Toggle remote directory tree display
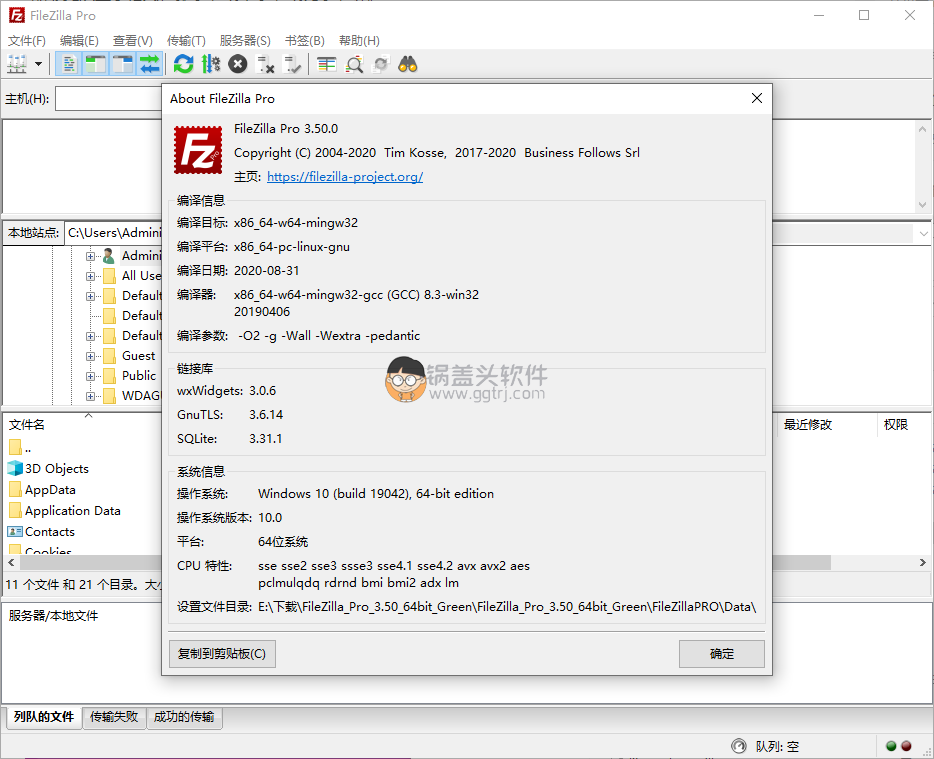This screenshot has height=759, width=934. [123, 64]
